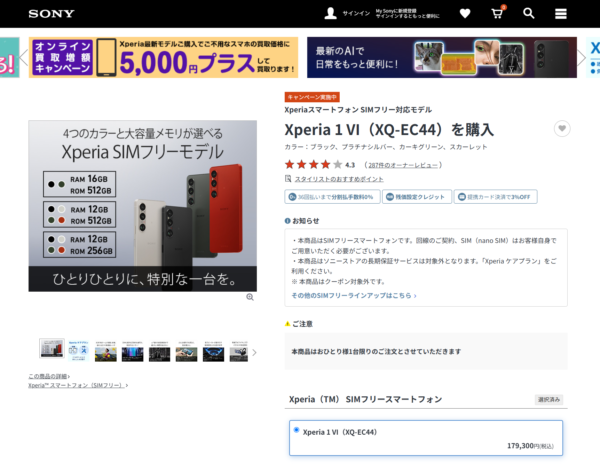Open スタイリストのおすすめポイント link
The image size is (600, 474).
pyautogui.click(x=339, y=179)
